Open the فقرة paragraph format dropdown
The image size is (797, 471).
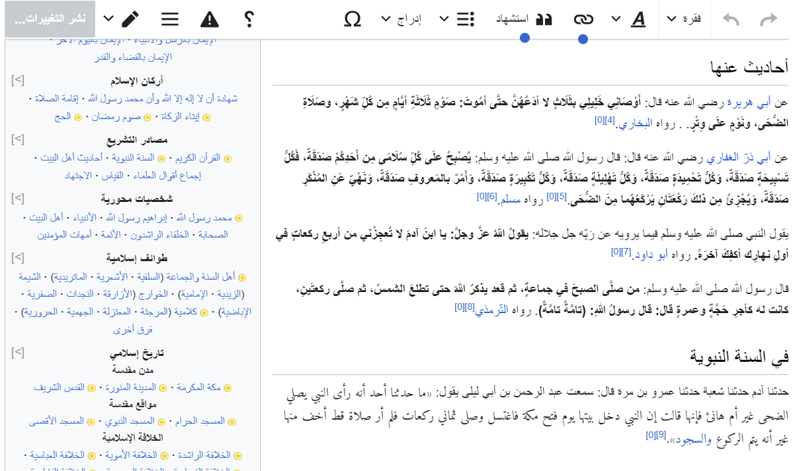[x=684, y=19]
